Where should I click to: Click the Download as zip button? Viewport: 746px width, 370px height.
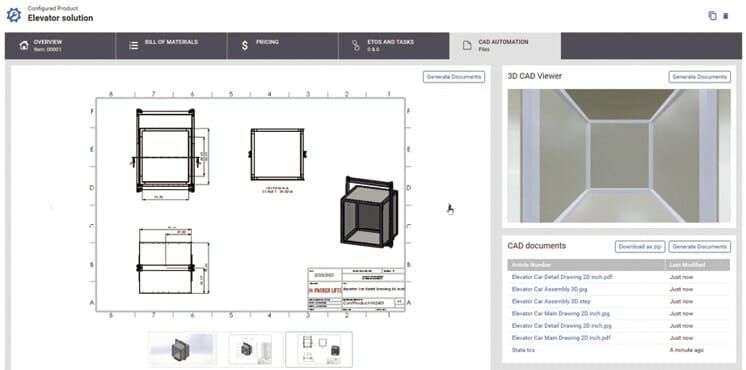coord(639,246)
